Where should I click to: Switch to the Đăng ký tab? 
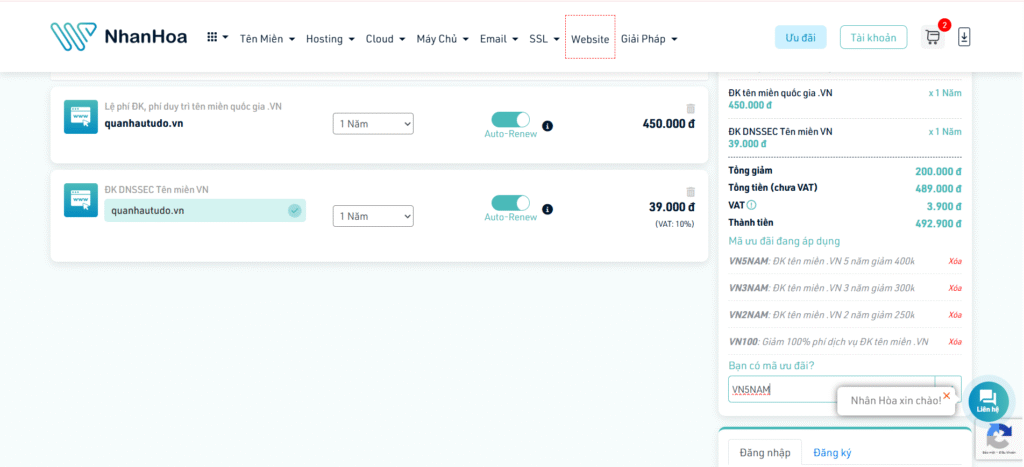[x=832, y=453]
